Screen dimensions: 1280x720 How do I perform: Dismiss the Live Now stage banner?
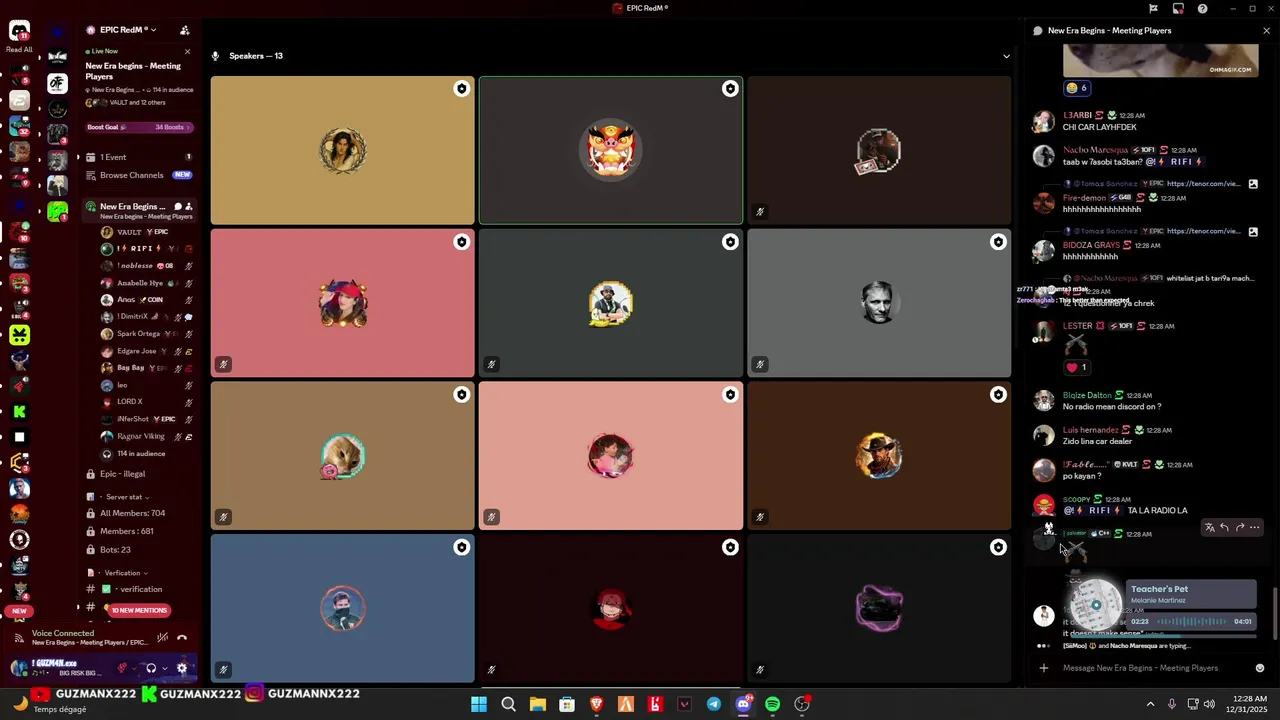[x=187, y=51]
